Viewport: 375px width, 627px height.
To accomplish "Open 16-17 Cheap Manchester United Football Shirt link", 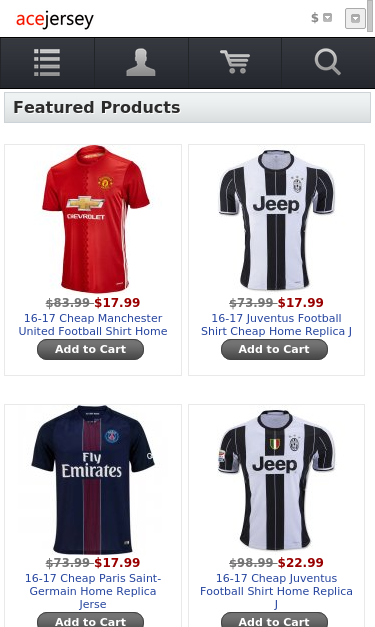I will (x=93, y=325).
